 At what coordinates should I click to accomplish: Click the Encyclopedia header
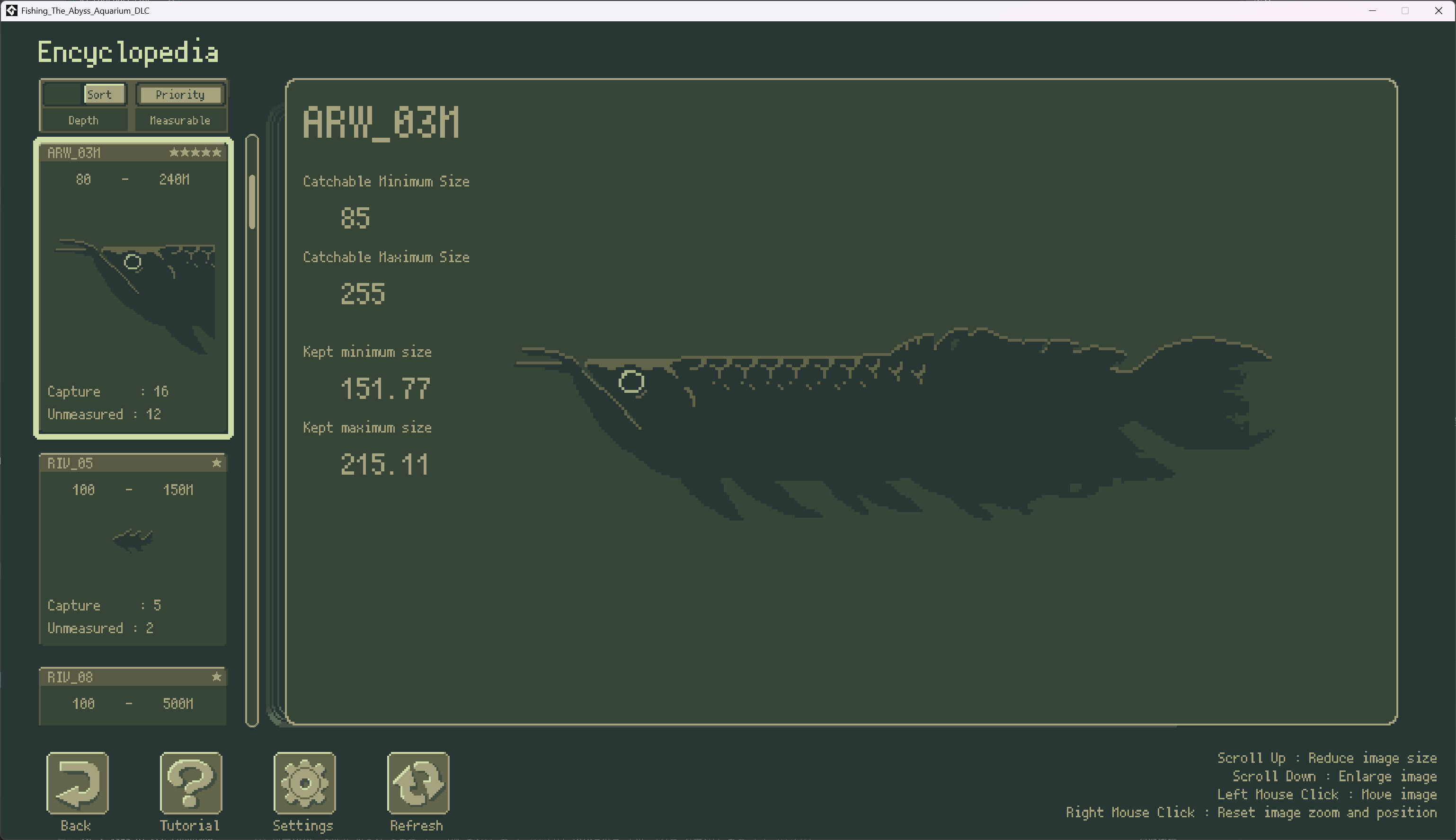tap(127, 52)
